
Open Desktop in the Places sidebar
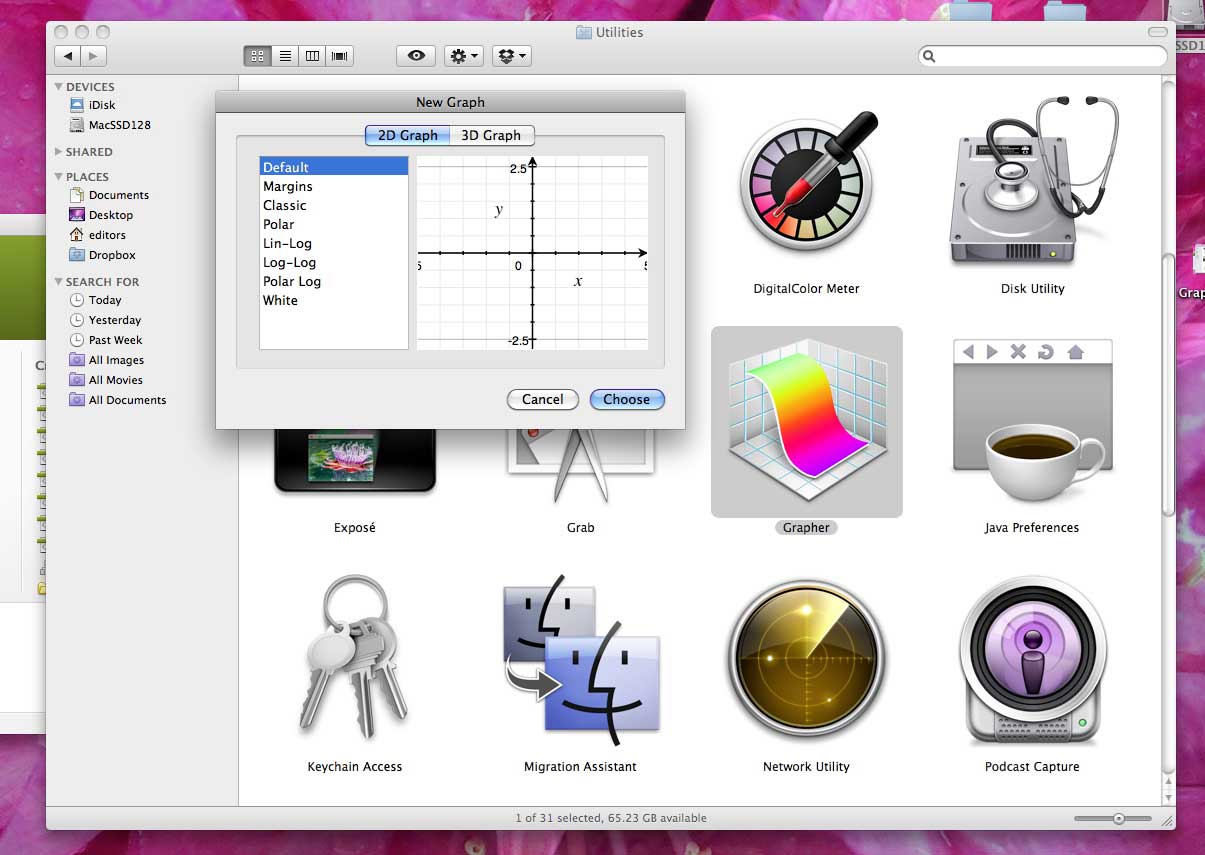[x=100, y=215]
